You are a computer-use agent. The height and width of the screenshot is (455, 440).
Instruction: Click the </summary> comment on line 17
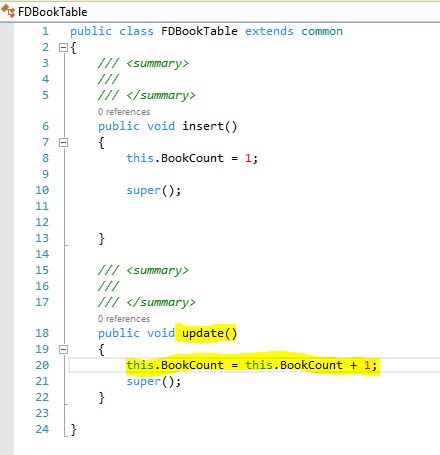(x=147, y=302)
